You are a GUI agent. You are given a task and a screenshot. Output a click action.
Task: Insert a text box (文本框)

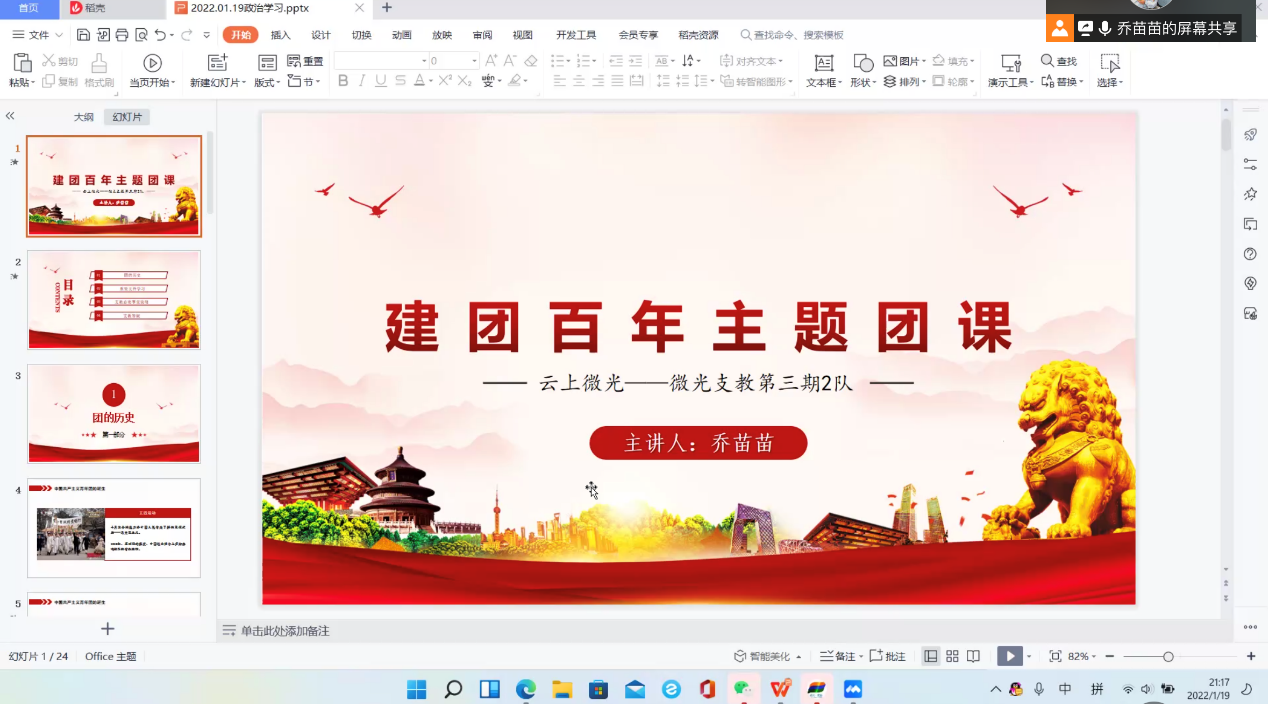click(x=824, y=65)
